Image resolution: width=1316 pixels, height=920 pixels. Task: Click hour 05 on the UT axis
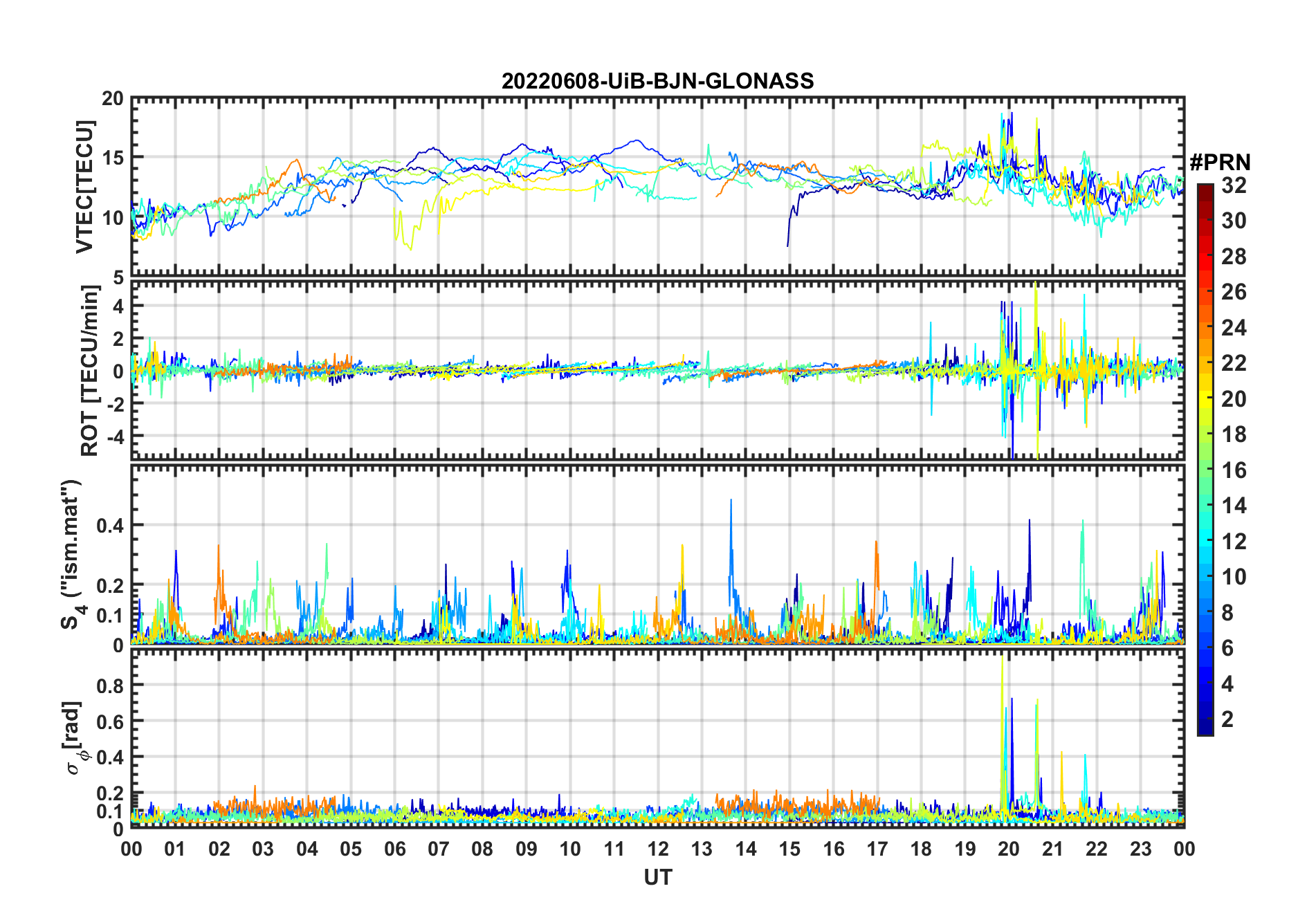pyautogui.click(x=351, y=849)
